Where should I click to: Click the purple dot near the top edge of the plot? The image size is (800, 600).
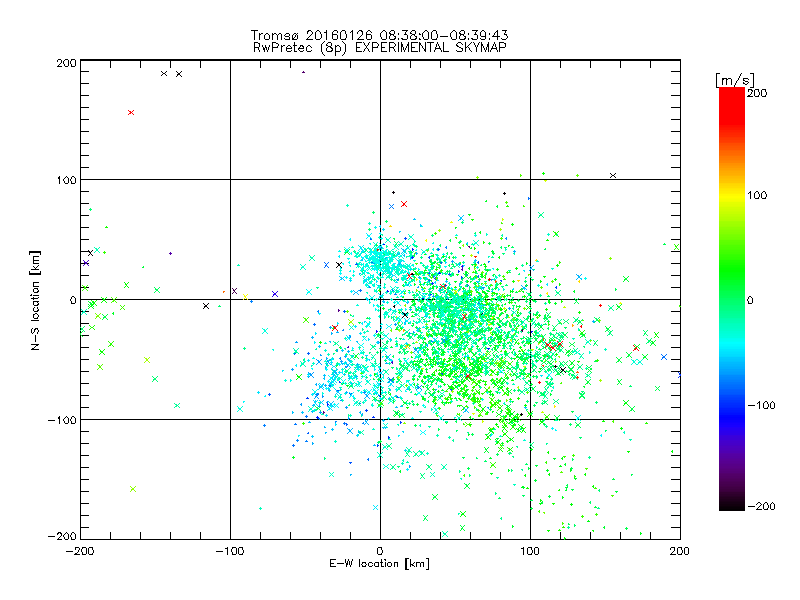click(303, 72)
